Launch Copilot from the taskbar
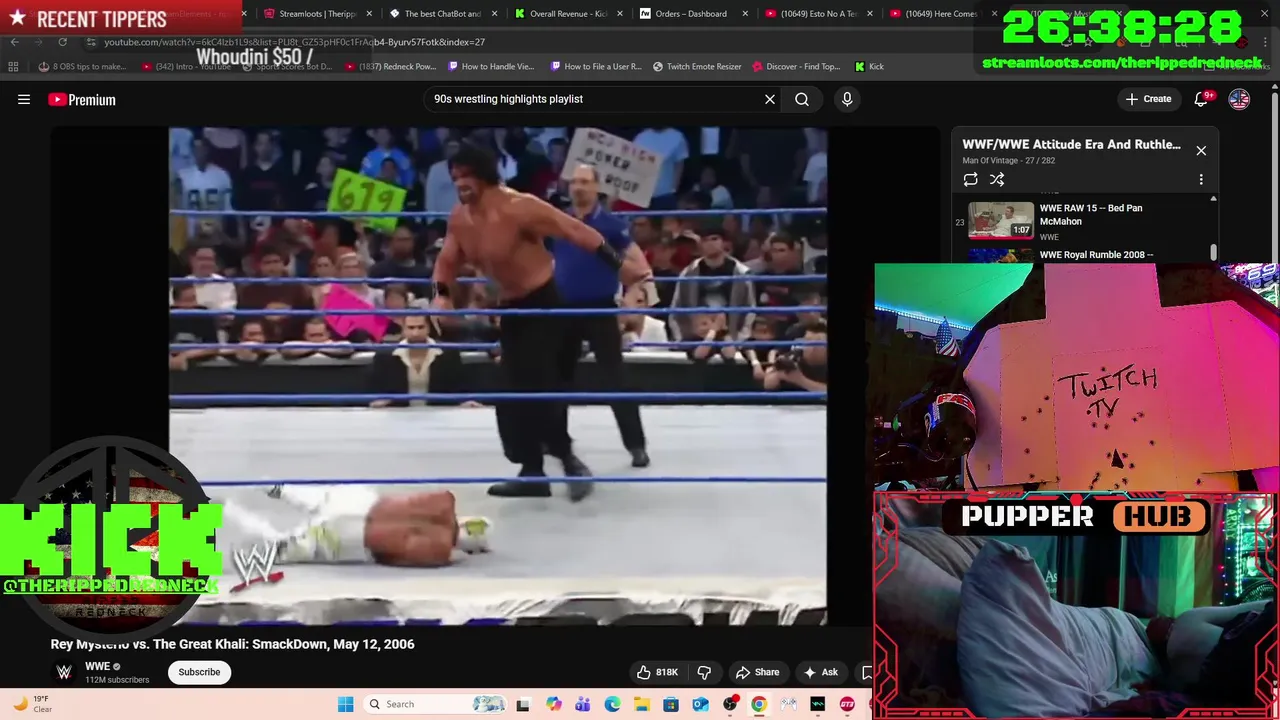Viewport: 1280px width, 720px height. (553, 704)
